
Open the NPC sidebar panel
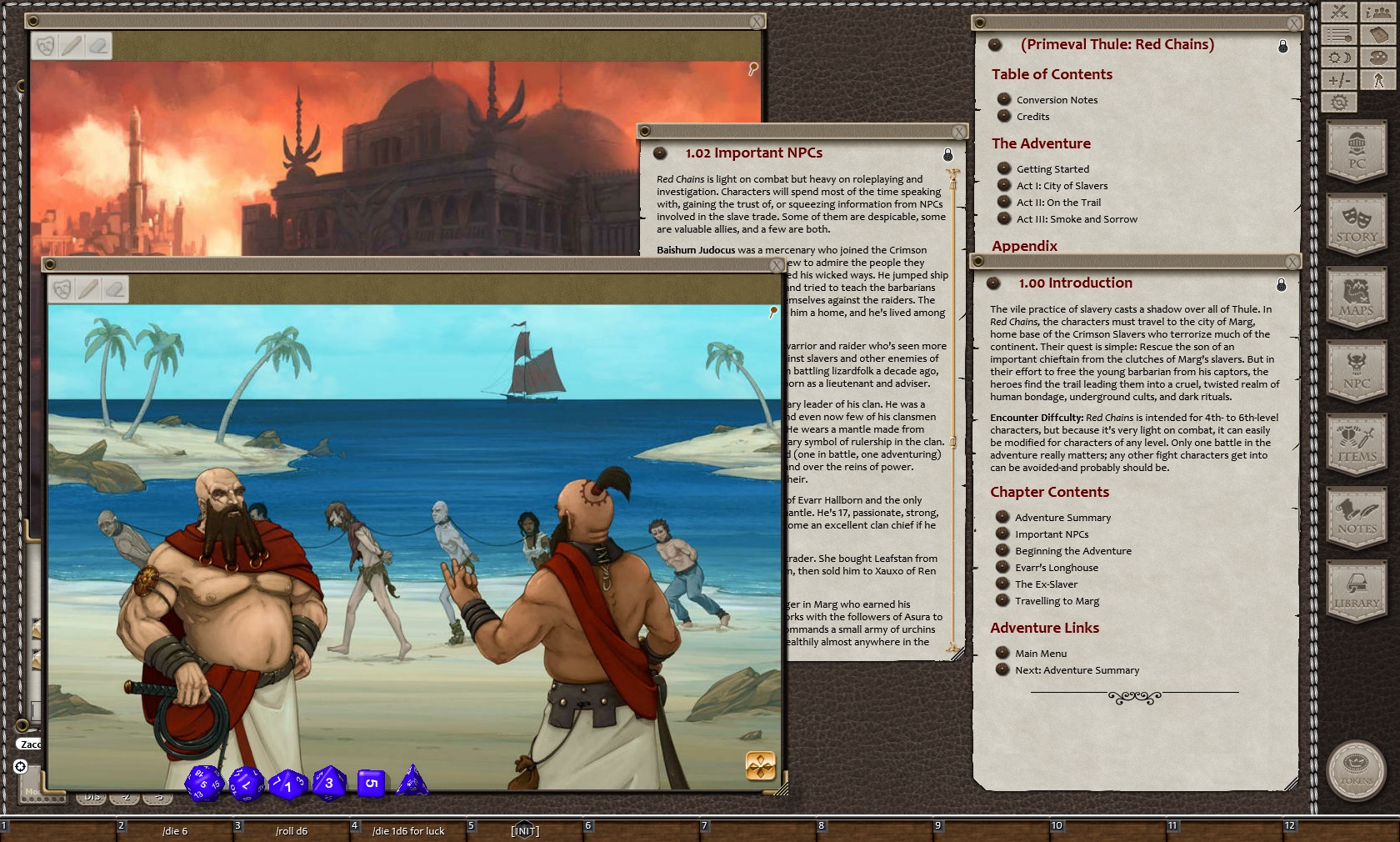(1356, 371)
